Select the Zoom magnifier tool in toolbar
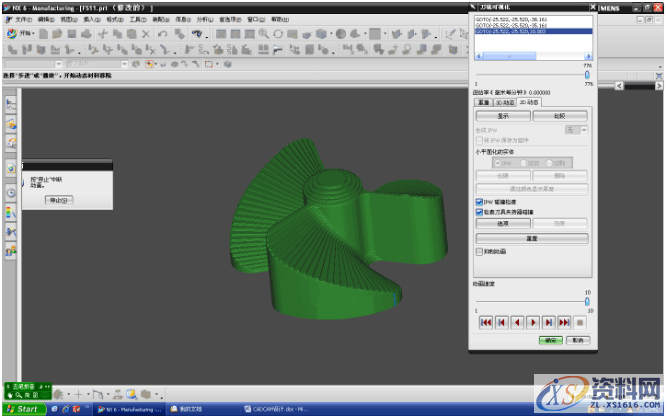 point(264,33)
